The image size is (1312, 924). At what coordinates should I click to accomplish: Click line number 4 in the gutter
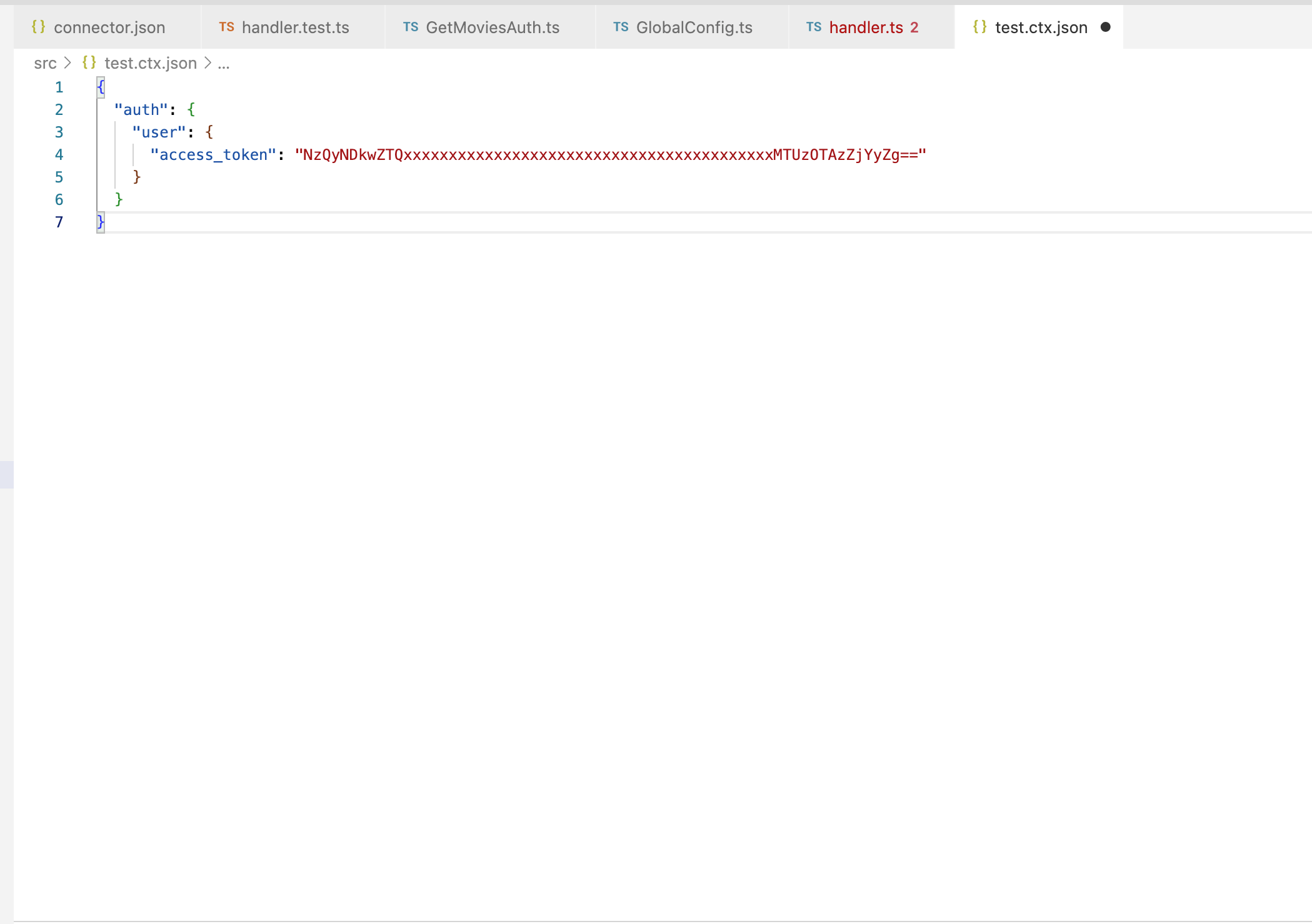click(59, 154)
